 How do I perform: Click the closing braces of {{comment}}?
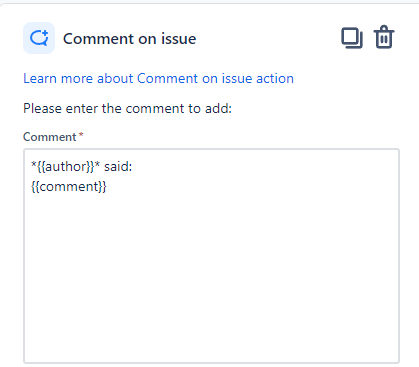click(102, 186)
